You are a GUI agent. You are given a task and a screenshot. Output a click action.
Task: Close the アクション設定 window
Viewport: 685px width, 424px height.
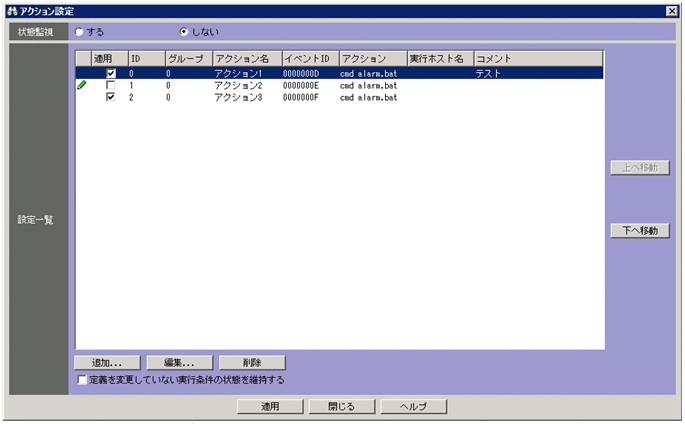coord(672,11)
